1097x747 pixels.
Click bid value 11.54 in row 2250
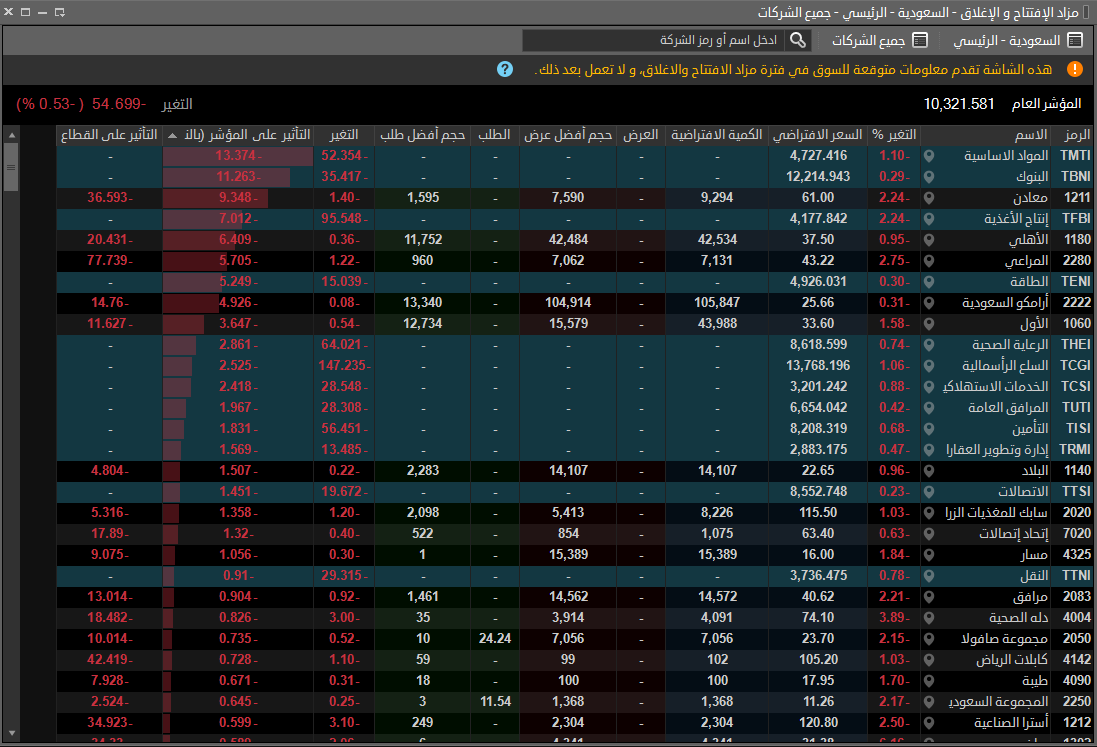495,702
